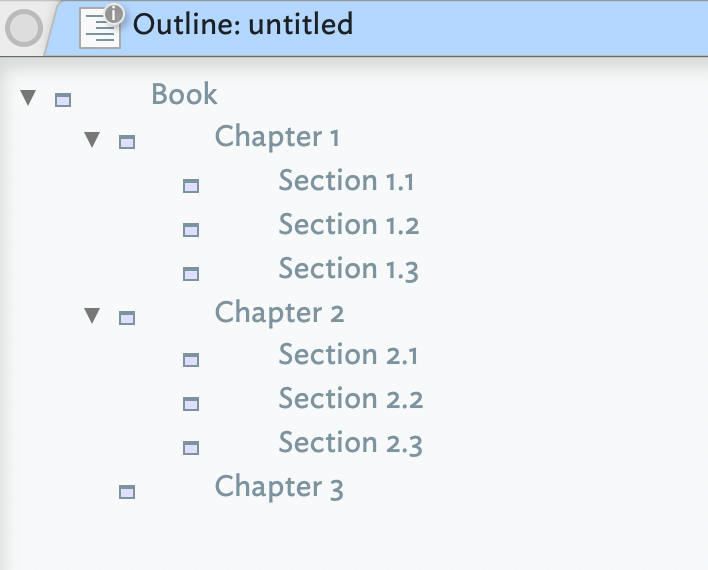Screen dimensions: 708x570
Task: Click the circular button left of title tab
Action: (23, 29)
